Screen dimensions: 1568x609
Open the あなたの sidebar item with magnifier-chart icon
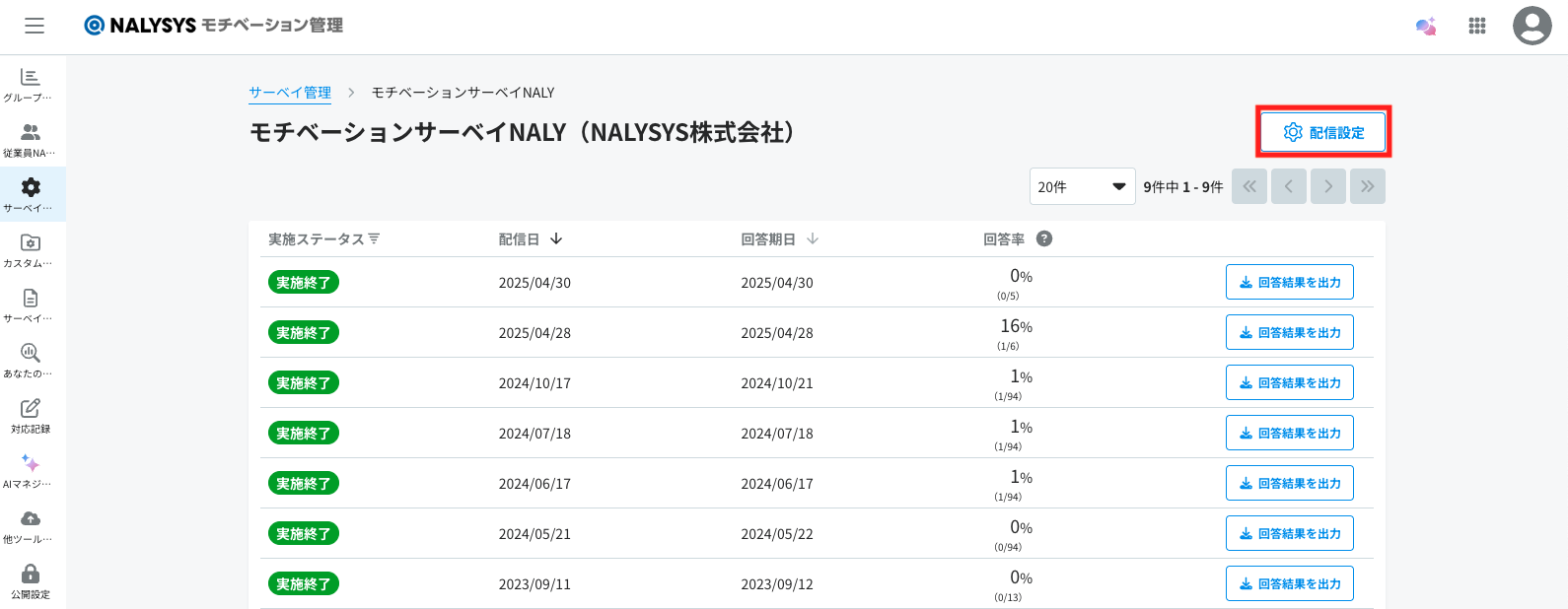pyautogui.click(x=31, y=361)
